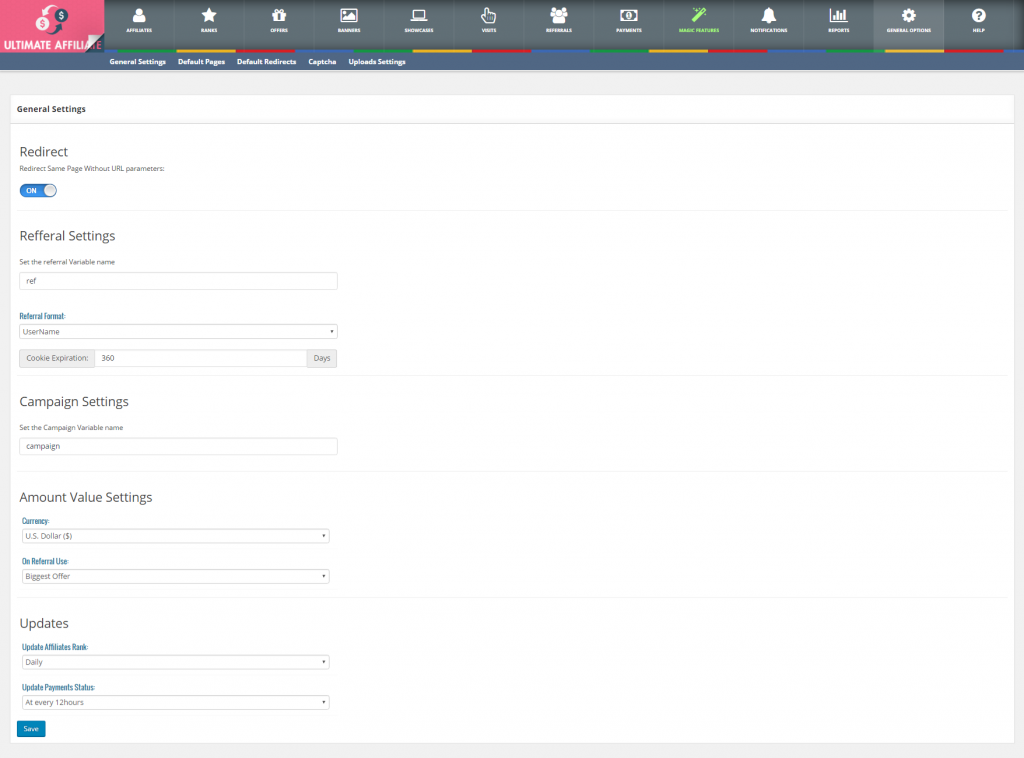Click the Ultimate Affiliate logo
Viewport: 1024px width, 758px height.
pyautogui.click(x=52, y=26)
